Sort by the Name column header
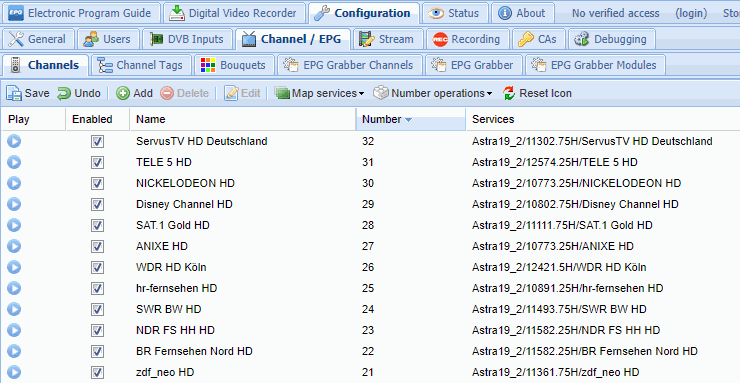This screenshot has height=383, width=740. tap(242, 119)
